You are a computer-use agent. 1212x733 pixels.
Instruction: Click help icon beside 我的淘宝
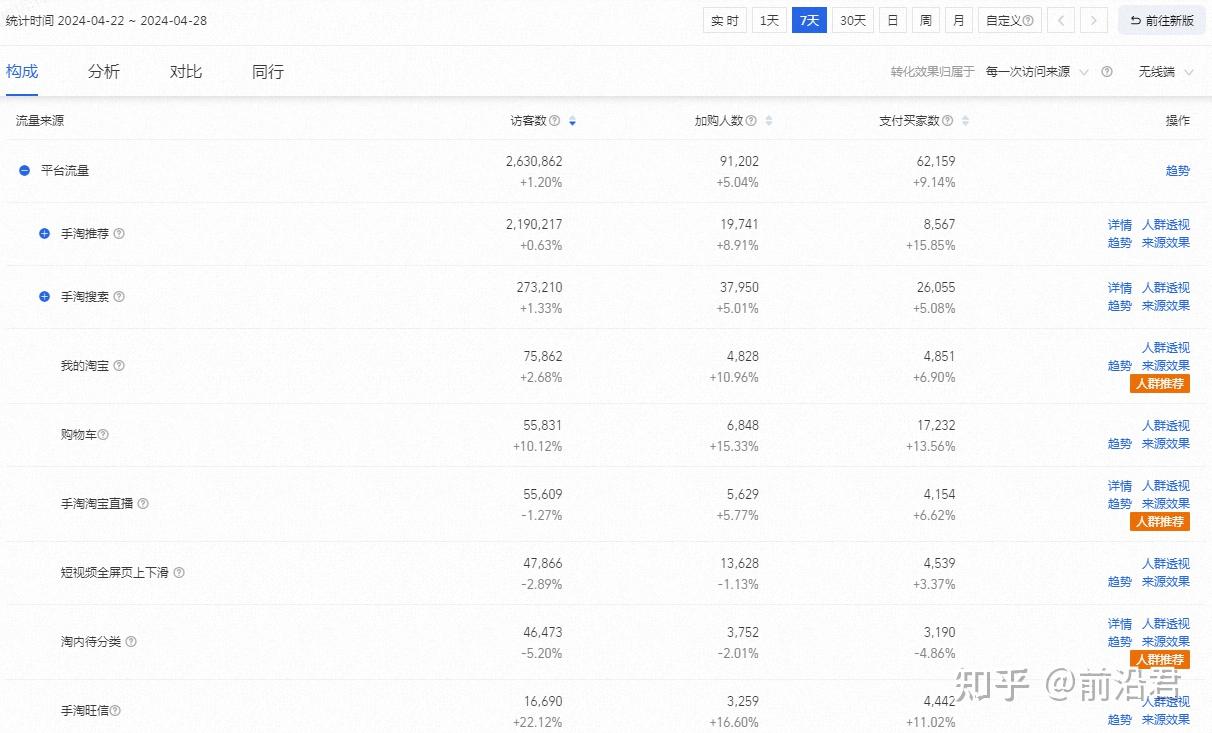(119, 366)
